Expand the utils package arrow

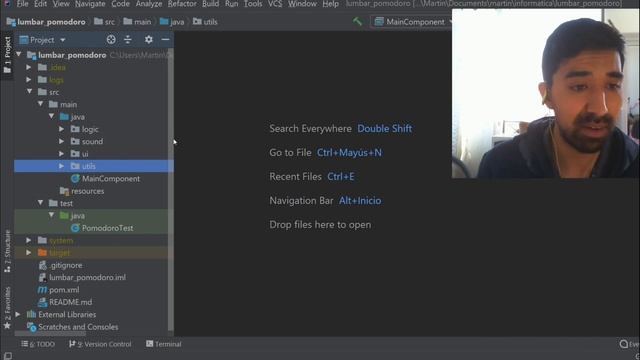61,166
